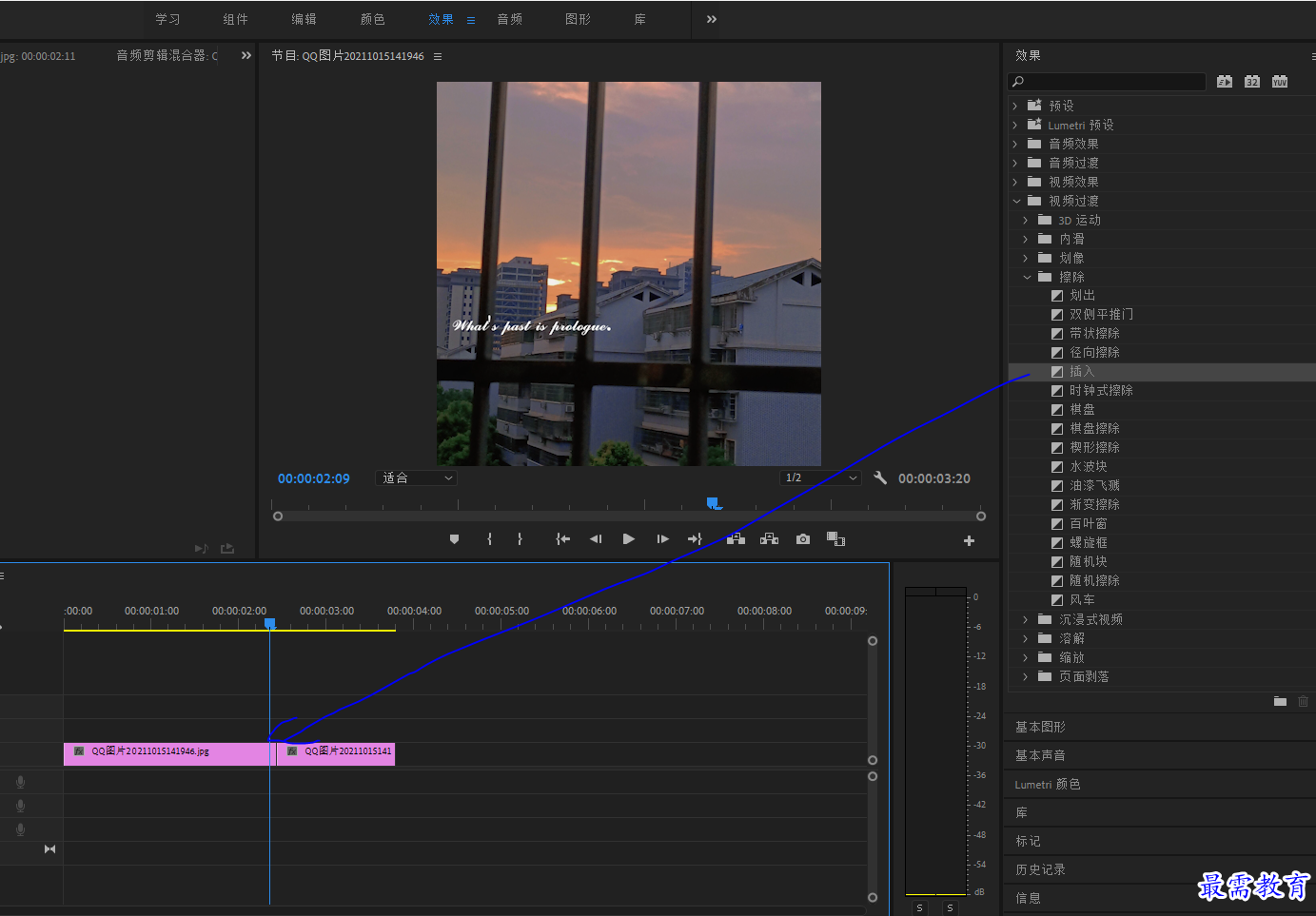Viewport: 1316px width, 916px height.
Task: Filter by accelerated effects icon
Action: [1225, 82]
